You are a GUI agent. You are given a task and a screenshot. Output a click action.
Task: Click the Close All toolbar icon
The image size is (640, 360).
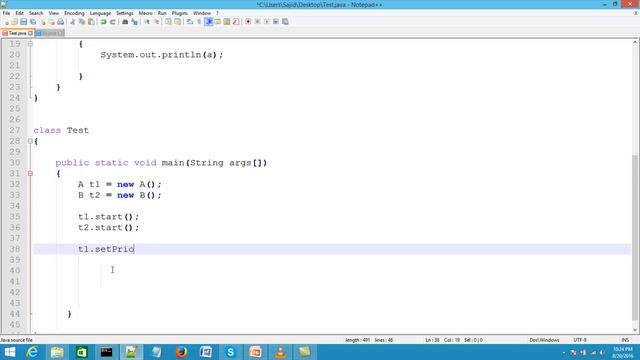(52, 22)
